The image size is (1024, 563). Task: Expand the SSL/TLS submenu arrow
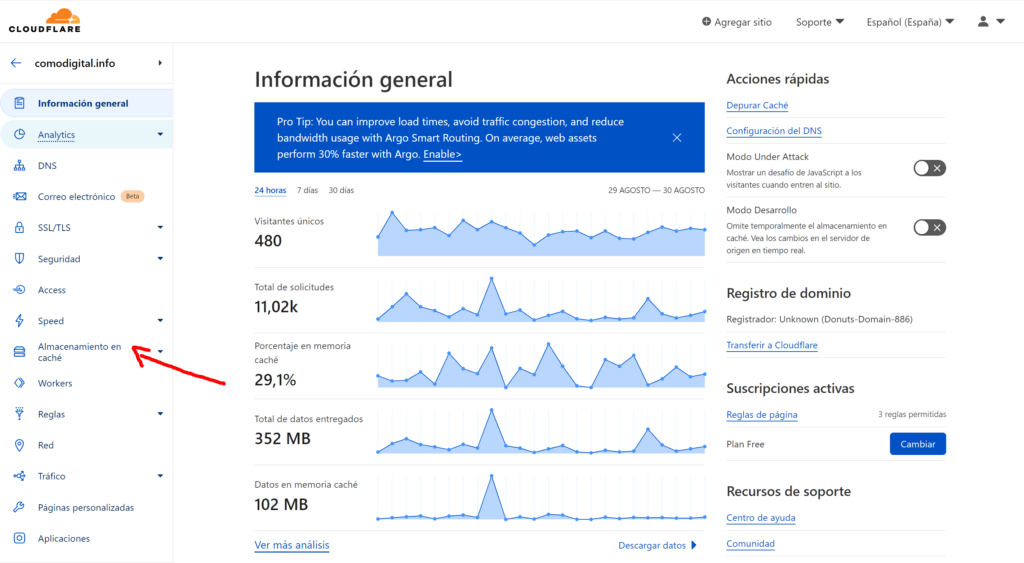(x=160, y=227)
